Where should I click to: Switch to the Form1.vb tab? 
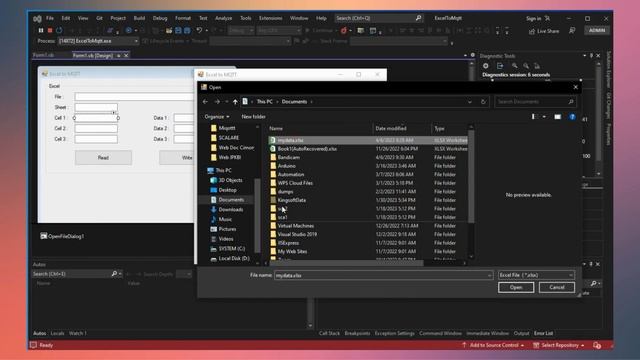[x=43, y=55]
